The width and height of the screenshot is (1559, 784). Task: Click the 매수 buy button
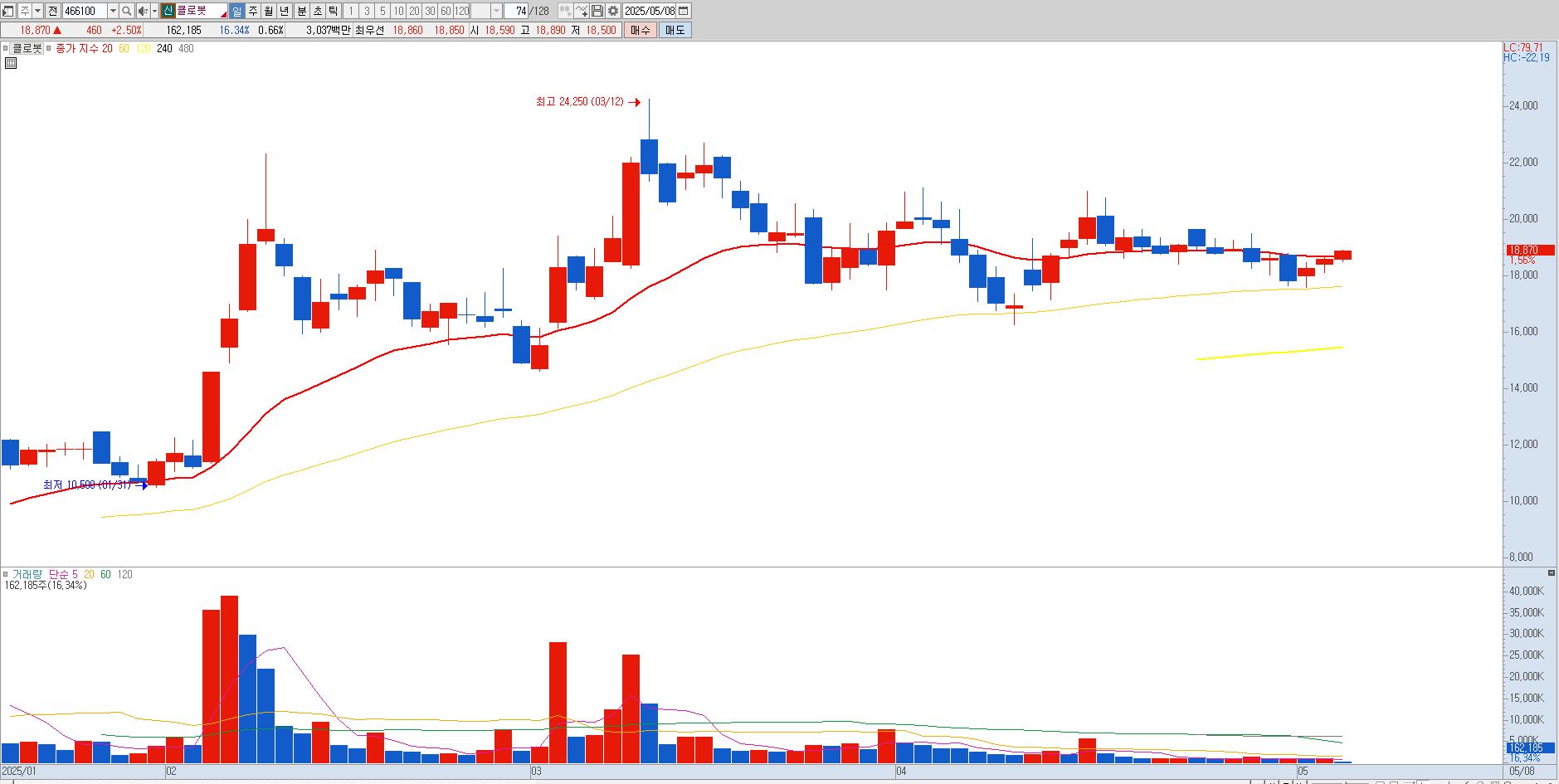click(640, 30)
